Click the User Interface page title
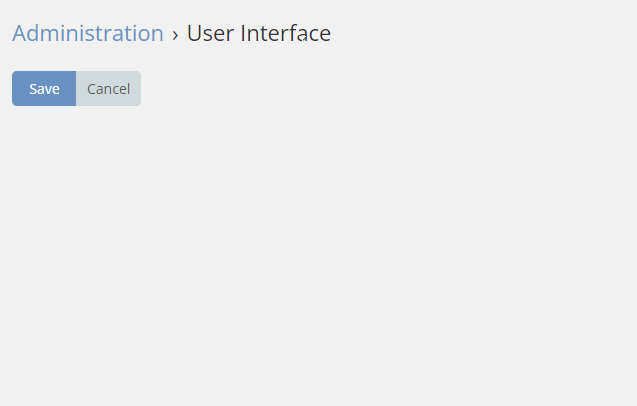Viewport: 637px width, 406px height. pos(258,33)
